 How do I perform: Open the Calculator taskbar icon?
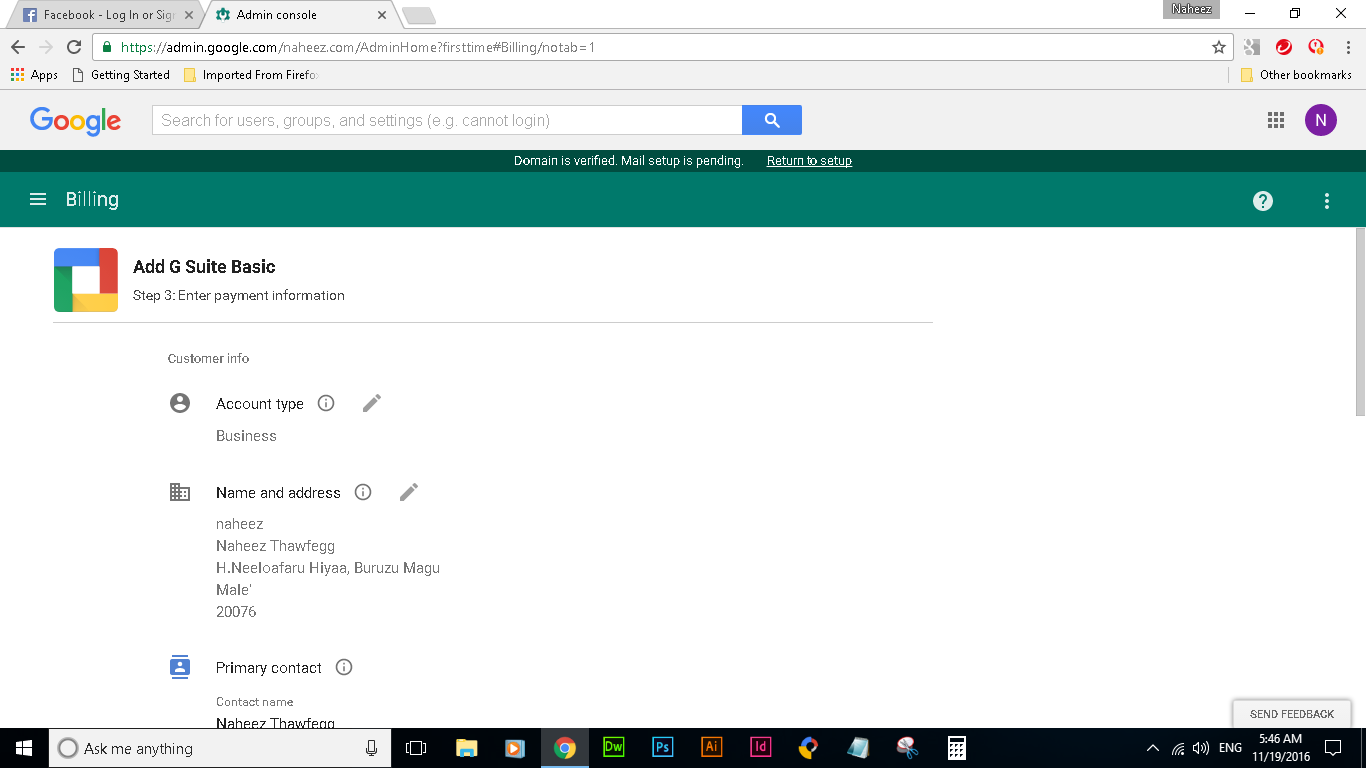point(957,748)
